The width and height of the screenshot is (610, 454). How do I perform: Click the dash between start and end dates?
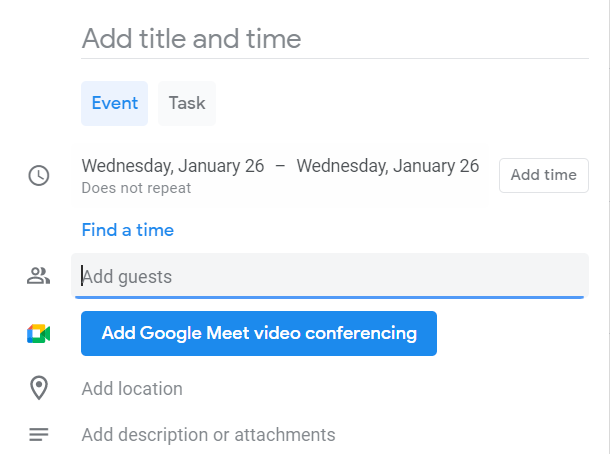click(x=280, y=166)
